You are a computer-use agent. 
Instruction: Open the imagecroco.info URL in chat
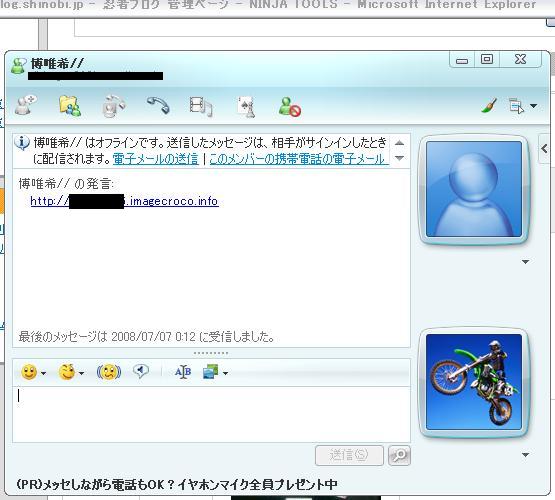coord(125,201)
